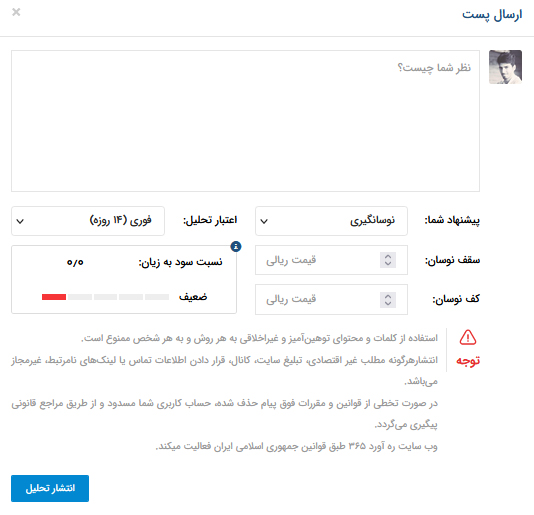
Task: Click the red توجه warning label
Action: [468, 361]
